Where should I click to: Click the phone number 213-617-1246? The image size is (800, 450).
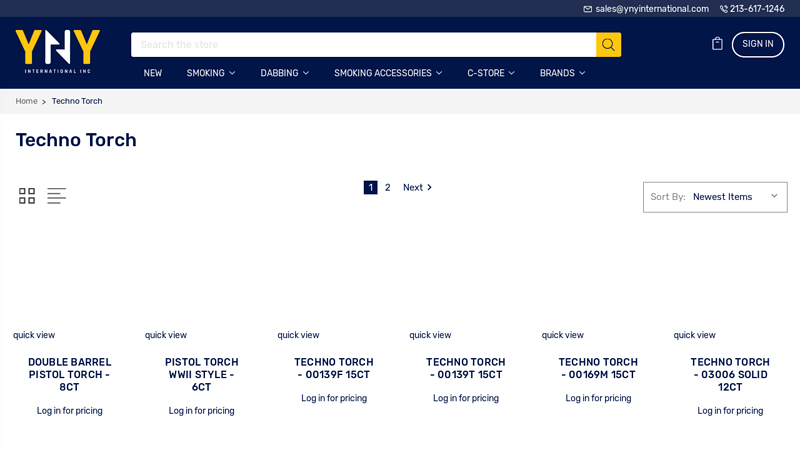(757, 9)
